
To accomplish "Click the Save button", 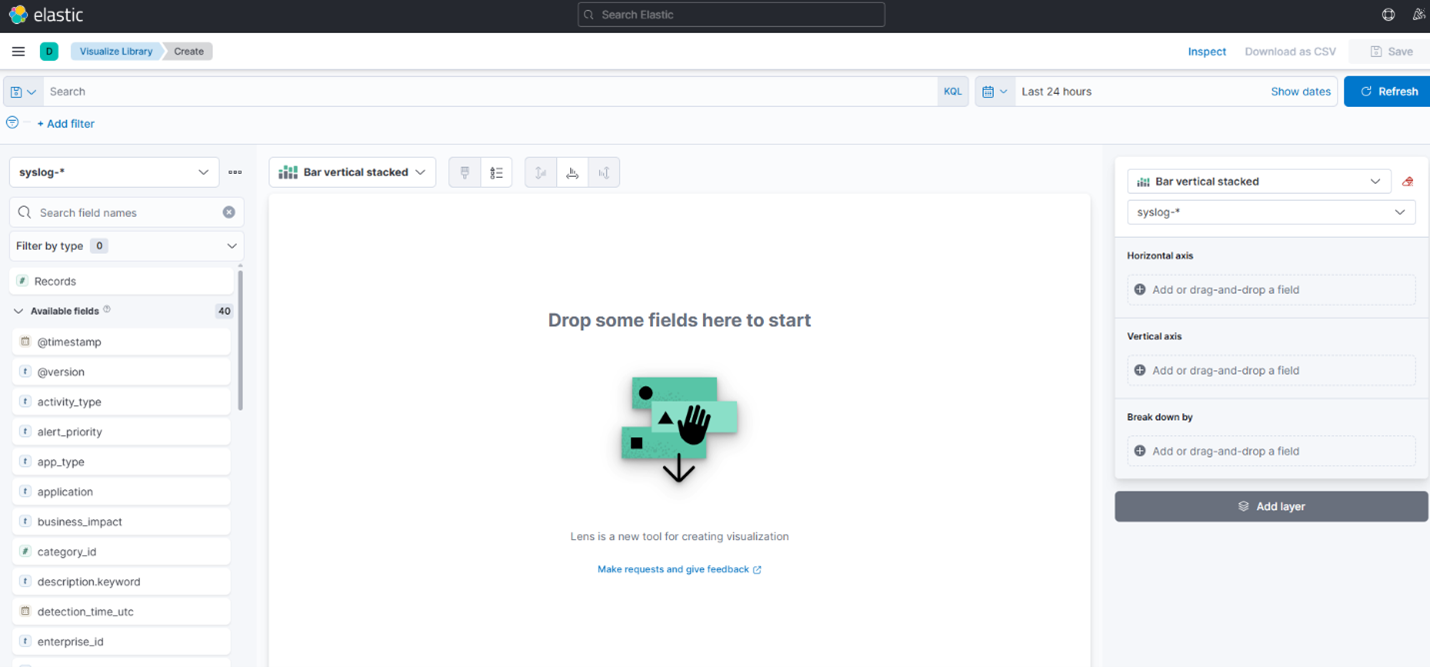I will tap(1391, 51).
